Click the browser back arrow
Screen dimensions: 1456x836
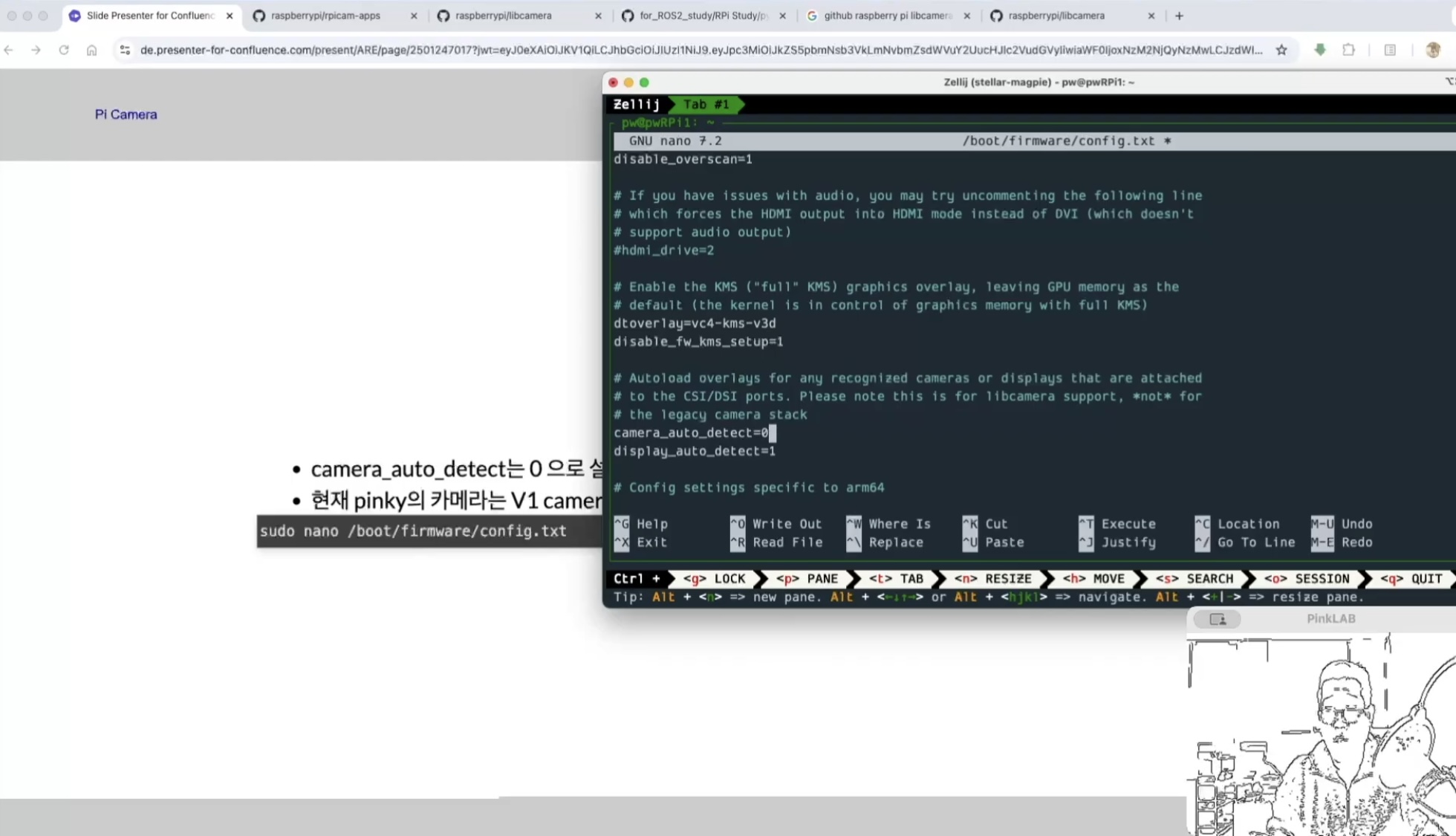(9, 50)
